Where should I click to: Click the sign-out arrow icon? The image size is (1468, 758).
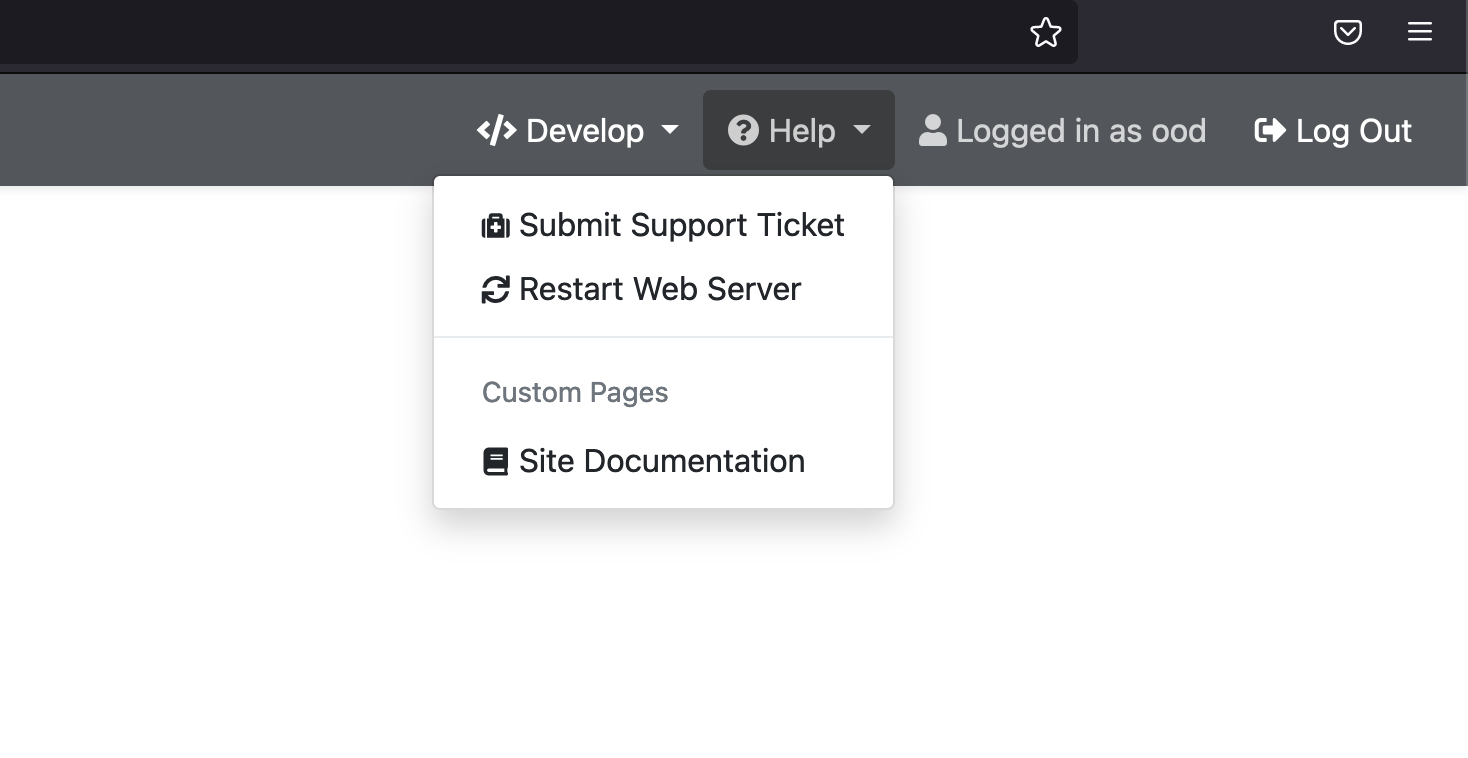(1270, 131)
